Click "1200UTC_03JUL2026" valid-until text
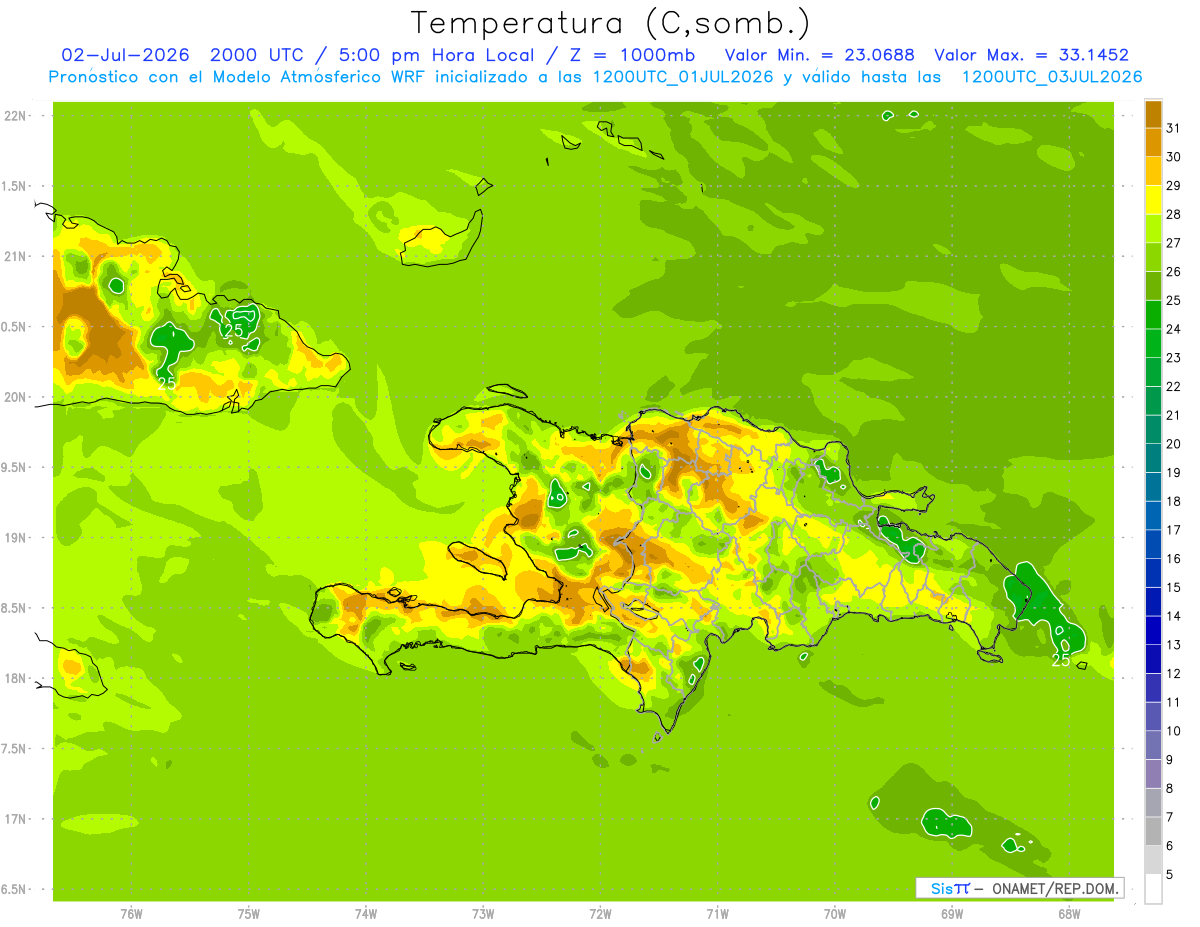This screenshot has width=1200, height=927. 1051,77
